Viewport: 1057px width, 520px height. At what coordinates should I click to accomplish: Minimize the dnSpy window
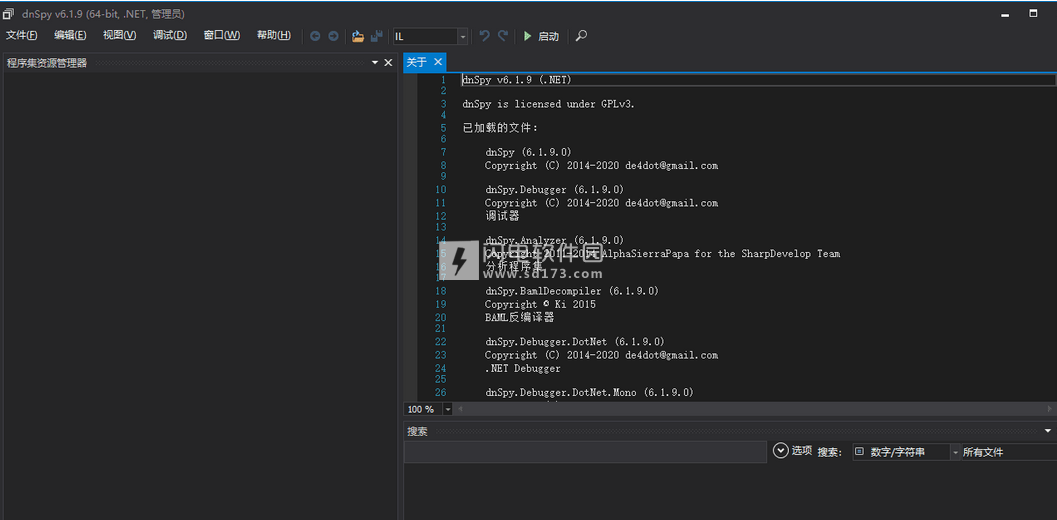tap(1005, 14)
